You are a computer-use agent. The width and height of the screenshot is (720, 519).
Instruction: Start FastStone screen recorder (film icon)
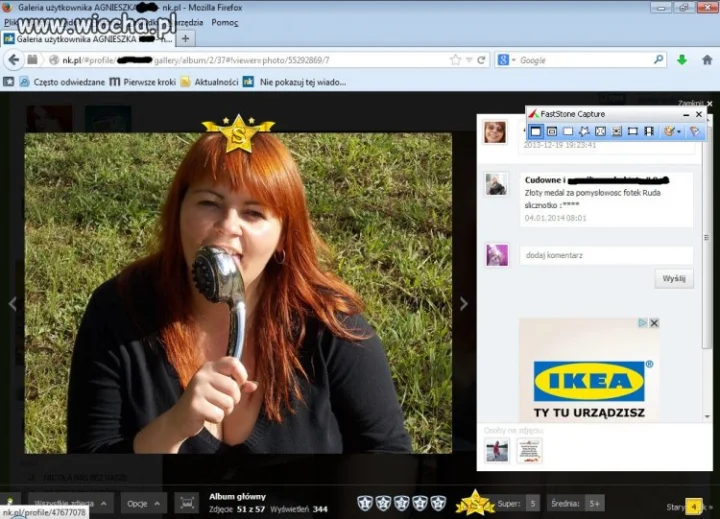[x=649, y=132]
